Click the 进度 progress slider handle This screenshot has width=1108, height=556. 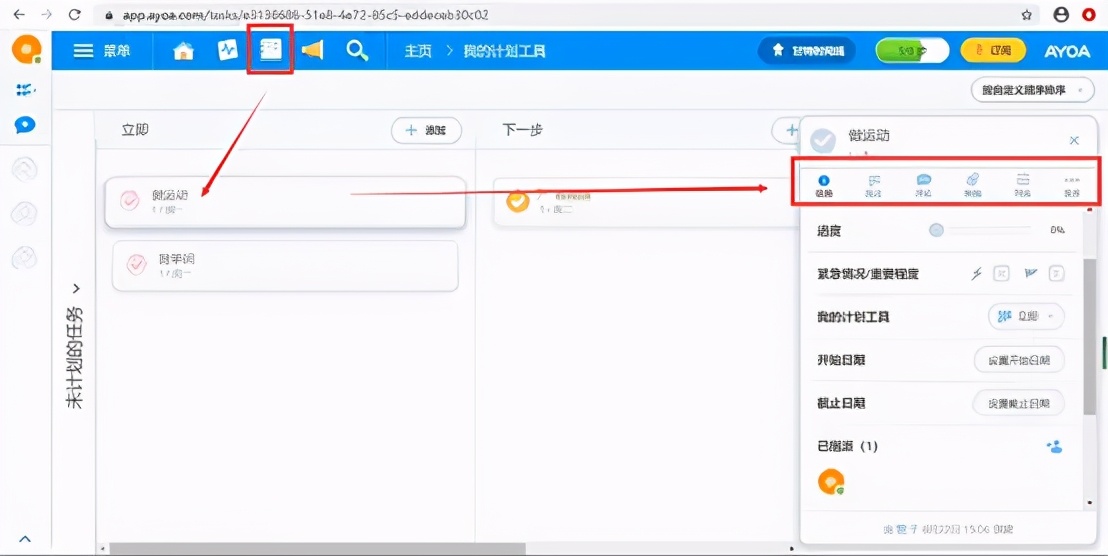(936, 230)
